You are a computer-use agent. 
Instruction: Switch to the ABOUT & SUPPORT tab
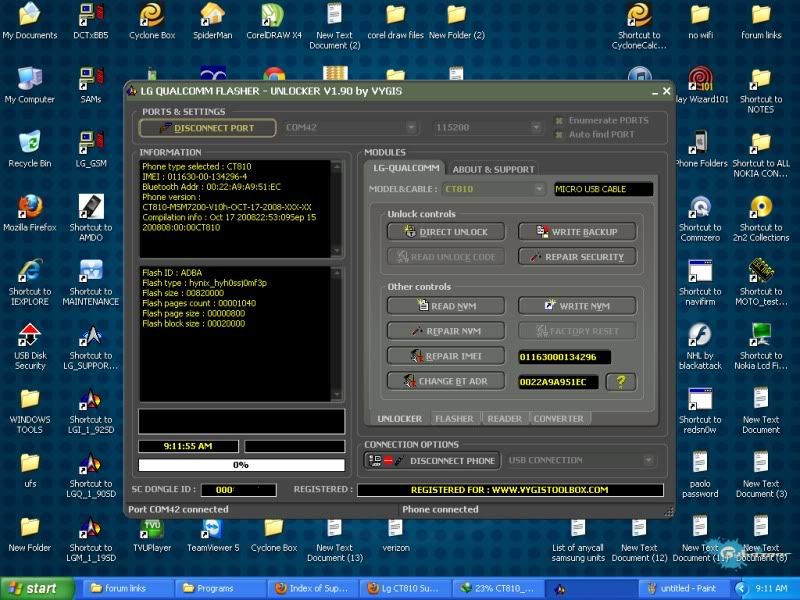(493, 169)
